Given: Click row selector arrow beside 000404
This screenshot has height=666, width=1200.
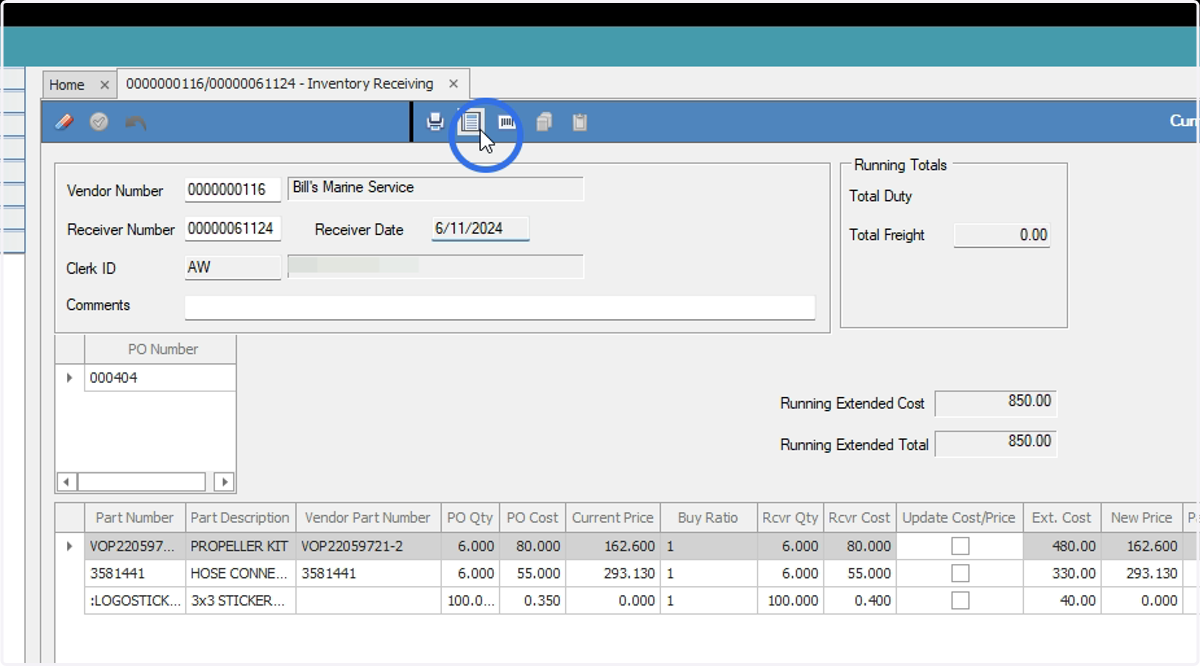Looking at the screenshot, I should (70, 378).
